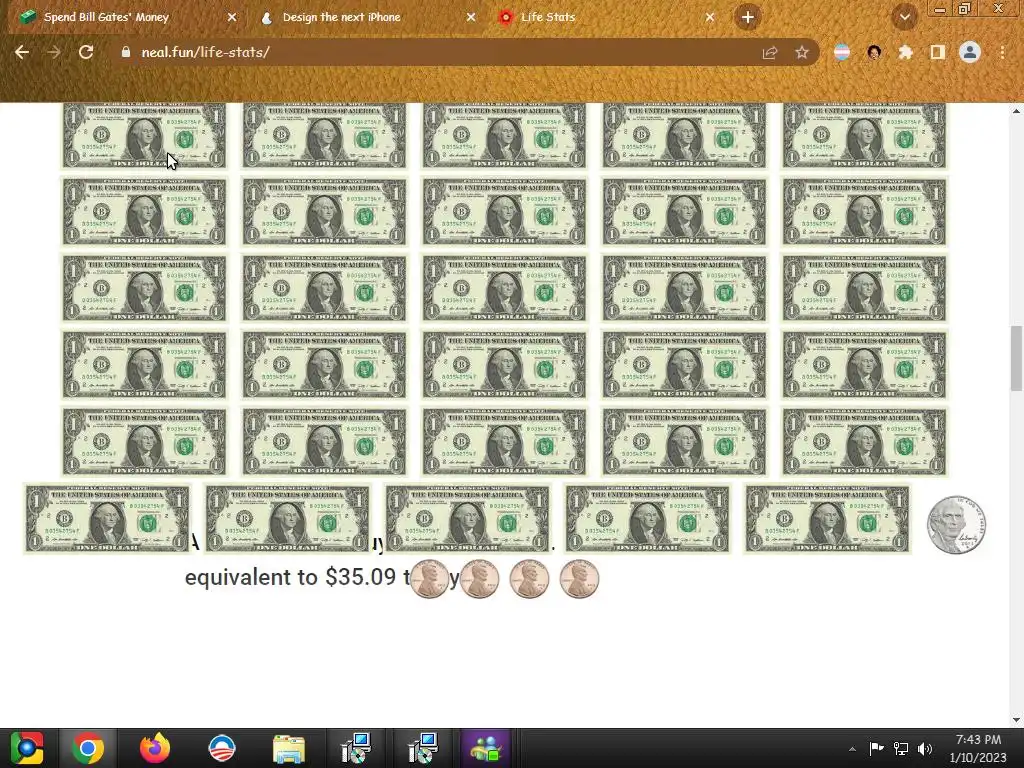Minimize the Chrome window
Screen dimensions: 1024x768
coord(940,8)
